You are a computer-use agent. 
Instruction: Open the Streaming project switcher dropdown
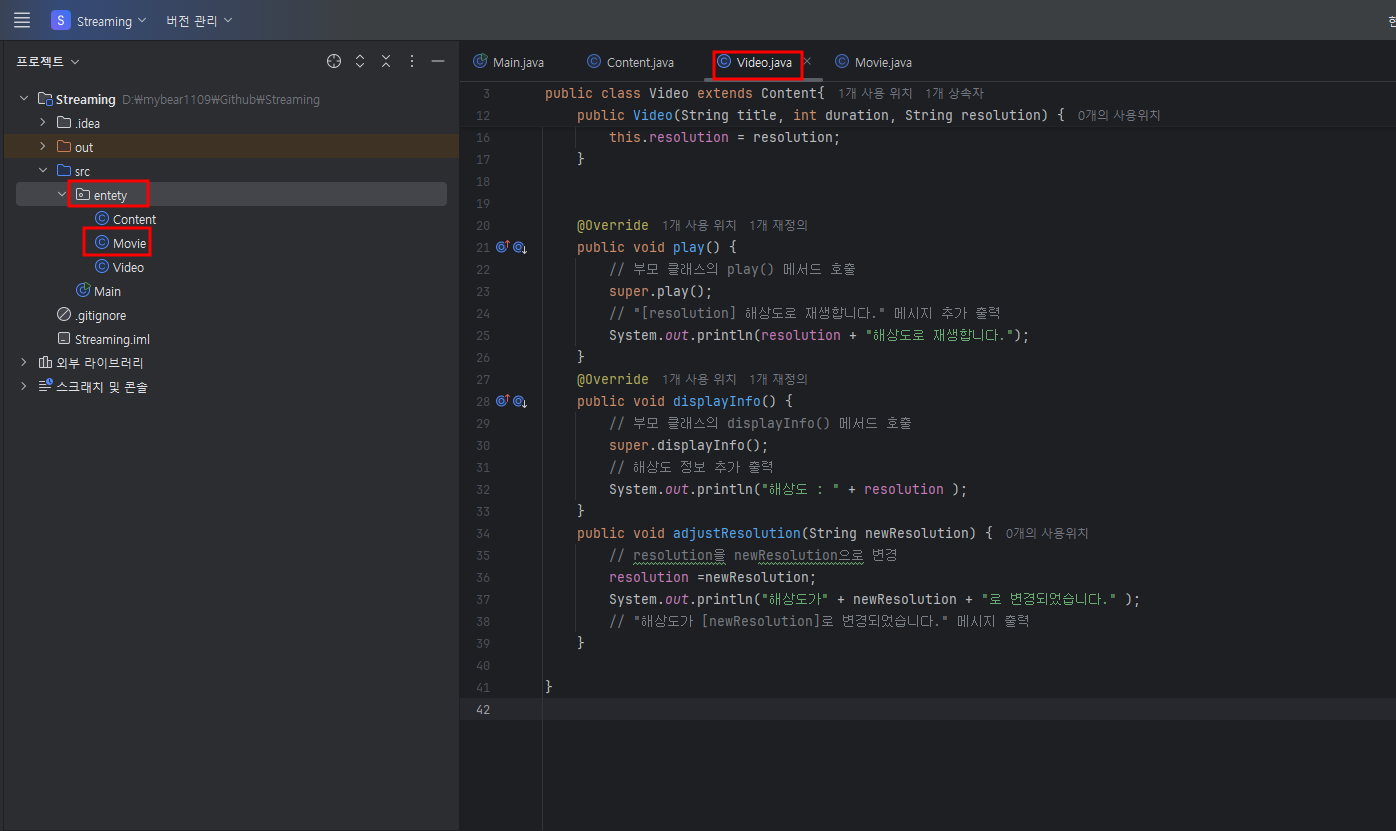click(x=99, y=20)
